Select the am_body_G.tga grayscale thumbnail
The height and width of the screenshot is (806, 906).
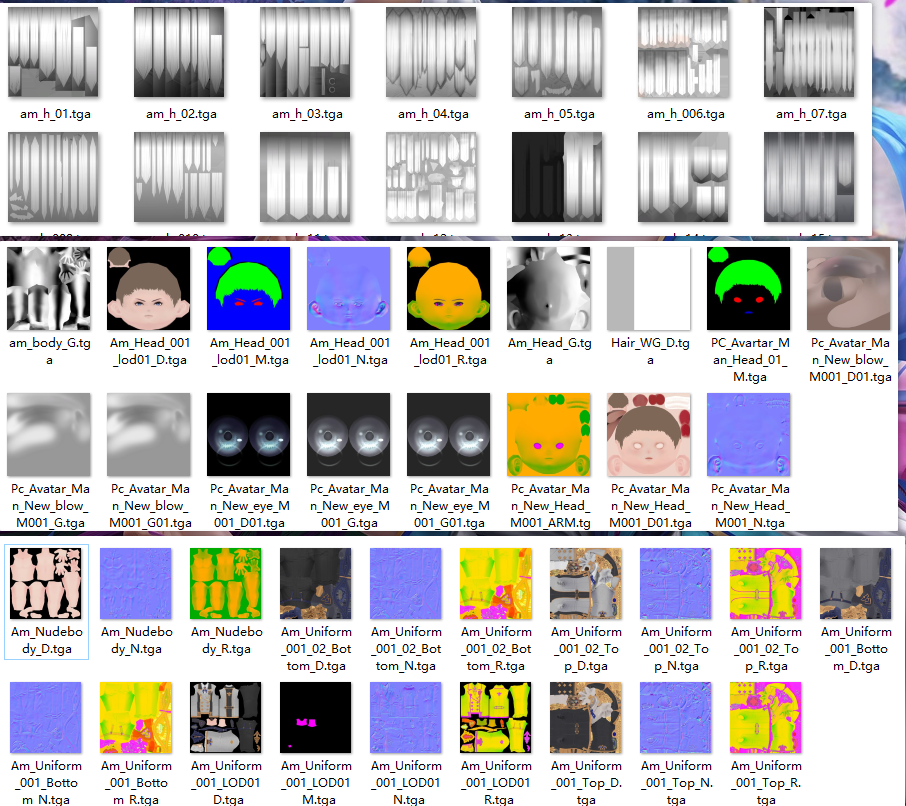(x=49, y=288)
